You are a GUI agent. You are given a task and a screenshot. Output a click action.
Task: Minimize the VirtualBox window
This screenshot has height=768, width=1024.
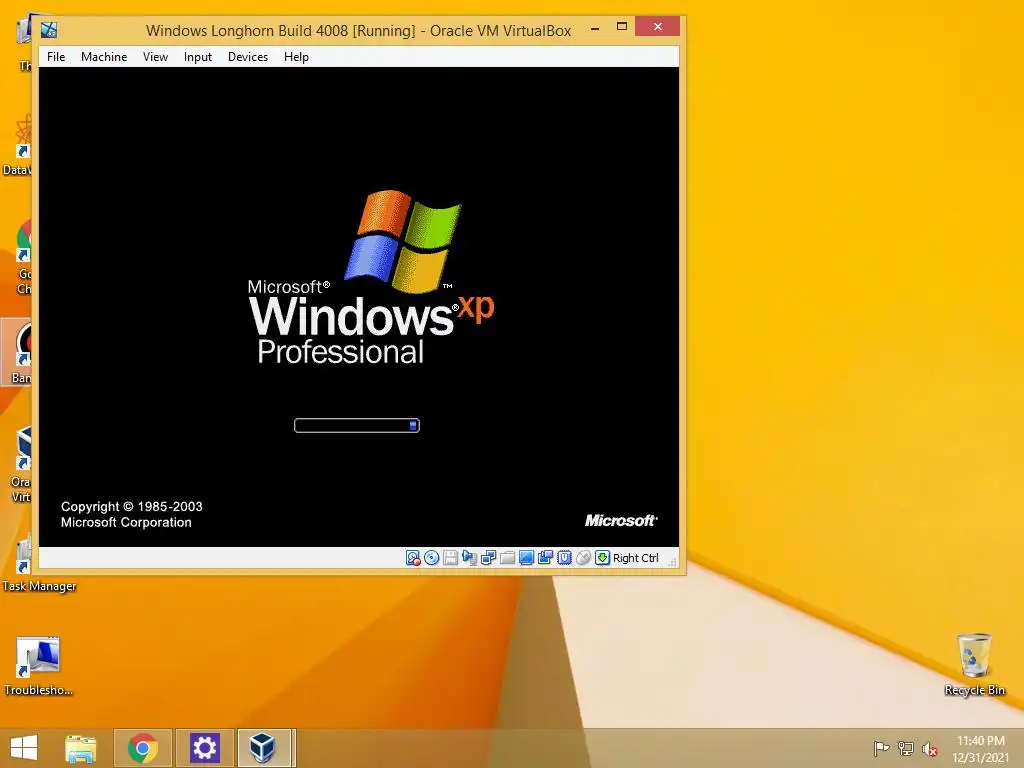tap(595, 28)
